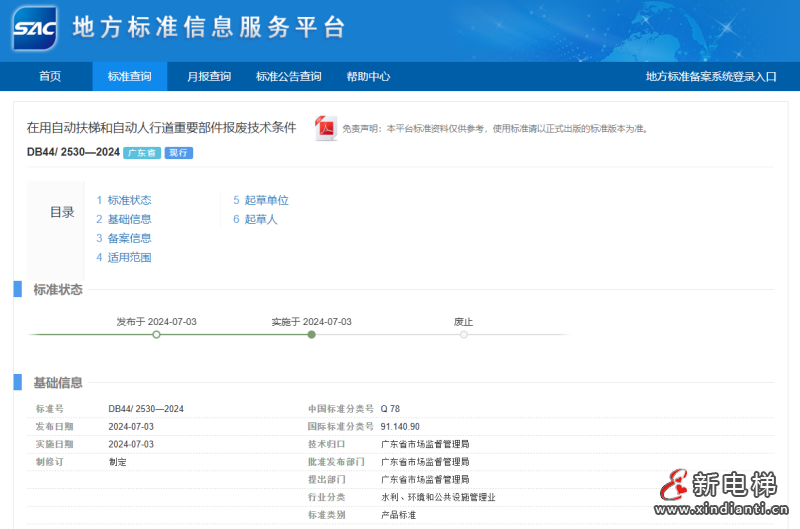Jump to 基础信息 in table of contents
800x529 pixels.
pyautogui.click(x=129, y=219)
